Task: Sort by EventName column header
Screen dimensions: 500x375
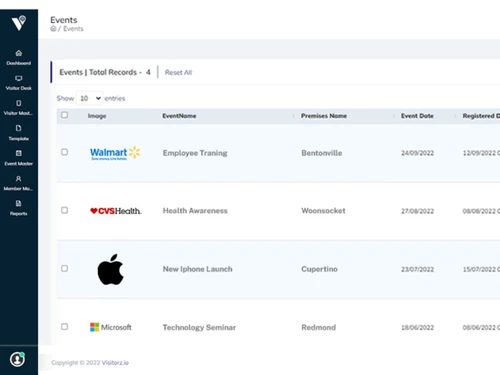Action: [x=179, y=116]
